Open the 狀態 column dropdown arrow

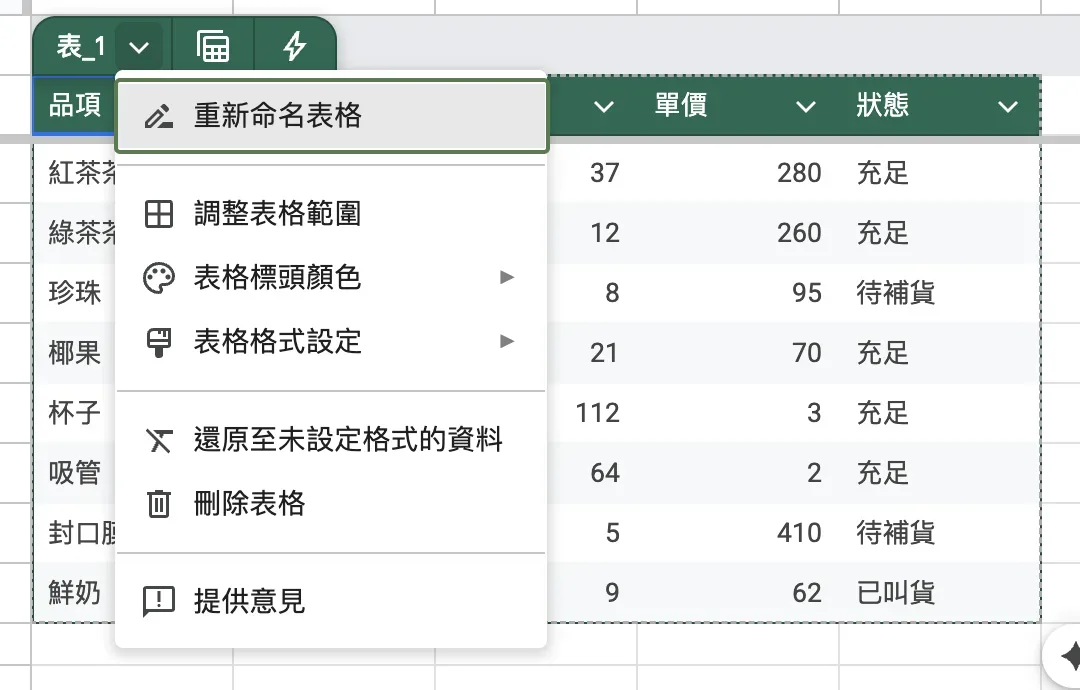pyautogui.click(x=1008, y=107)
